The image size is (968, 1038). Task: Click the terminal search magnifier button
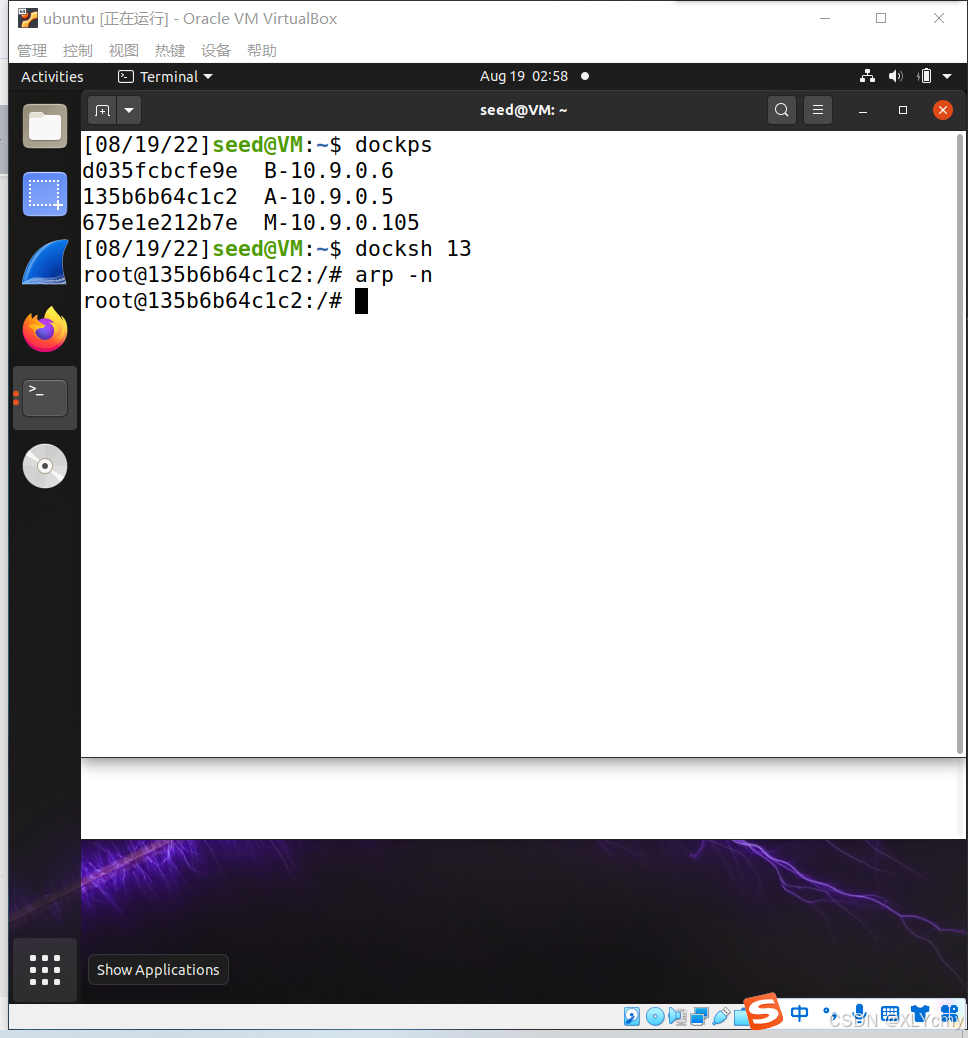(x=782, y=110)
